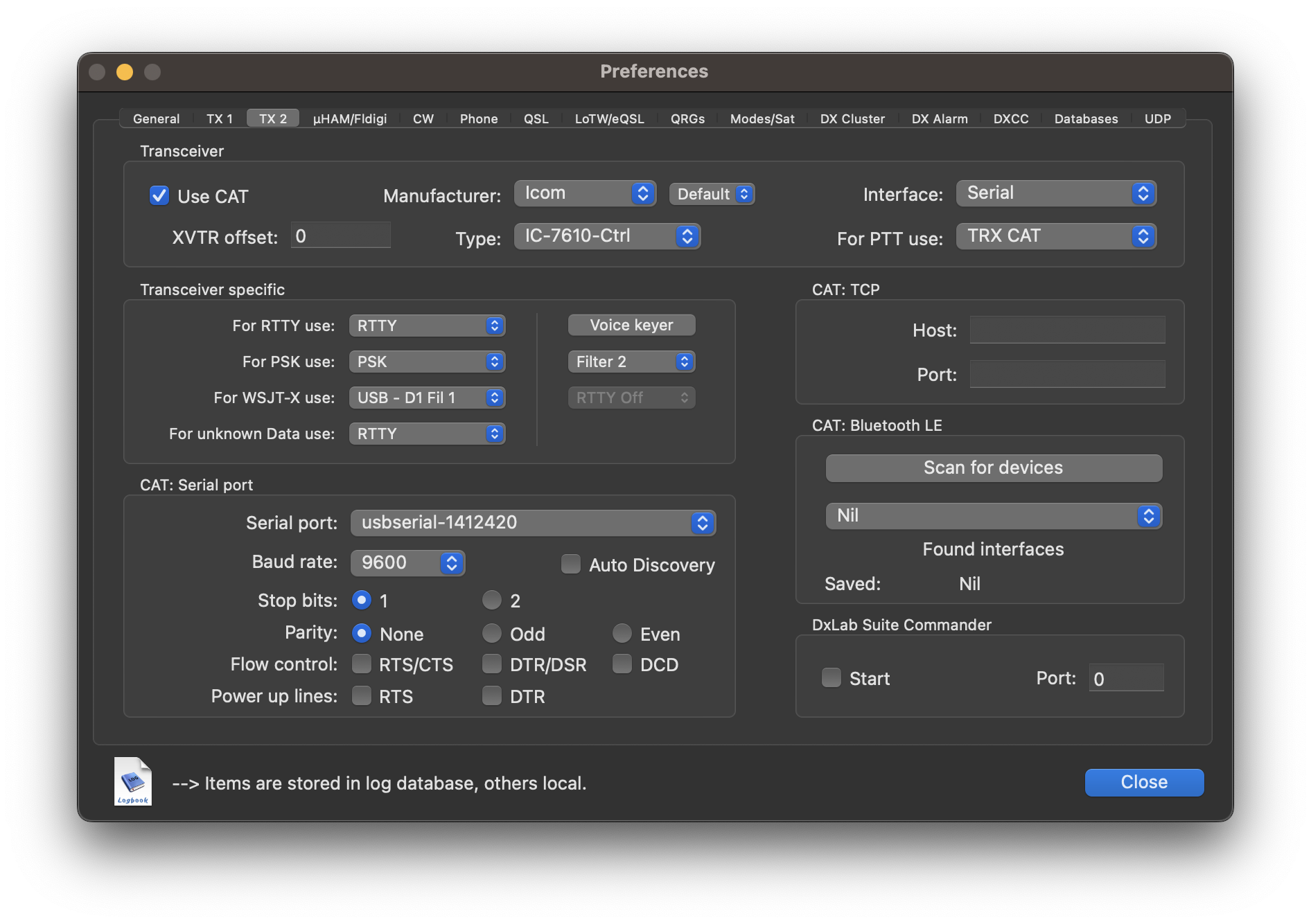This screenshot has width=1311, height=924.
Task: Uncheck the Use CAT checkbox
Action: [x=159, y=196]
